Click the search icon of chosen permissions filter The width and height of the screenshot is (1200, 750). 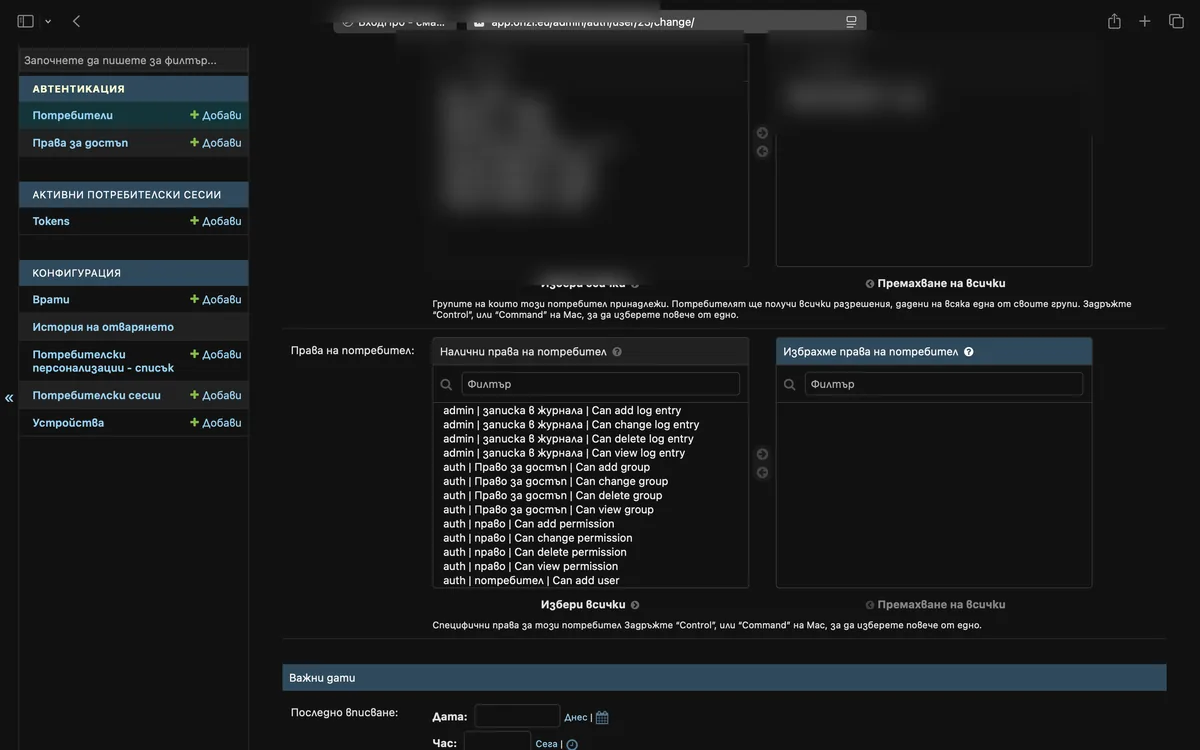pyautogui.click(x=790, y=384)
